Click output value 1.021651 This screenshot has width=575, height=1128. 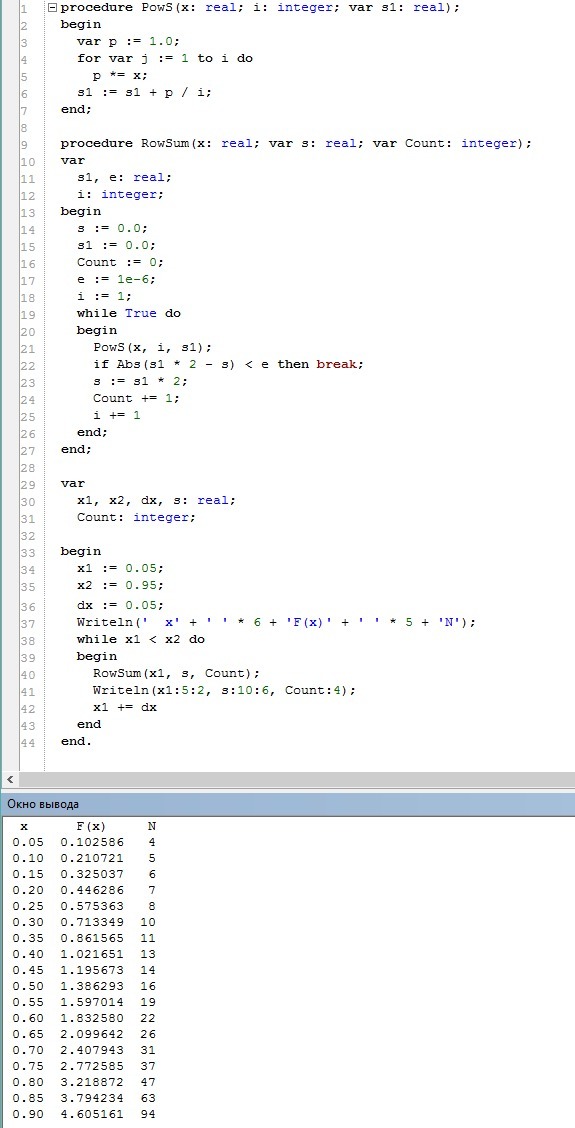pyautogui.click(x=92, y=954)
